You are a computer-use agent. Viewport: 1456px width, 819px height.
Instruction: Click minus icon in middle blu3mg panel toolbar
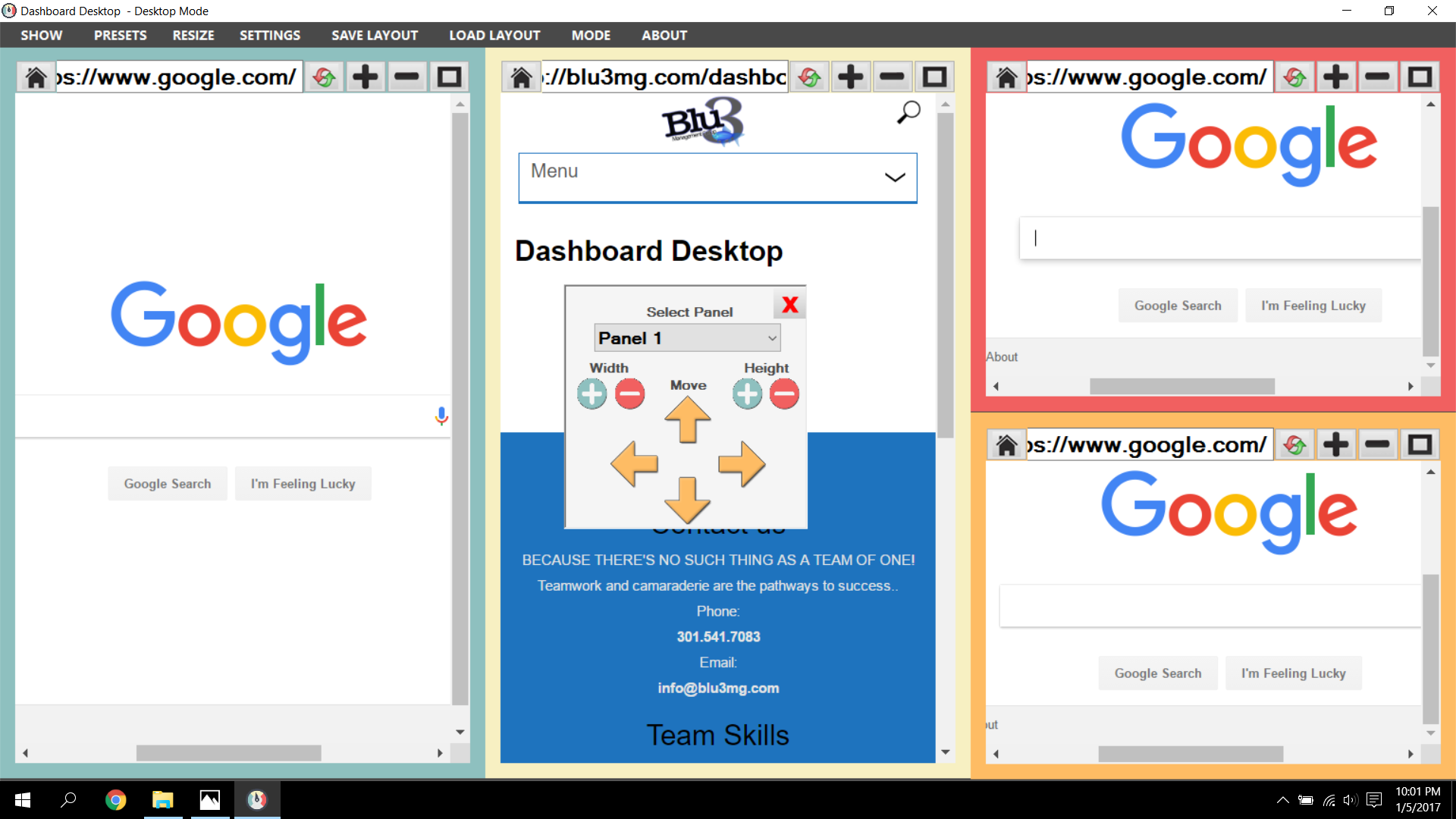pyautogui.click(x=893, y=77)
